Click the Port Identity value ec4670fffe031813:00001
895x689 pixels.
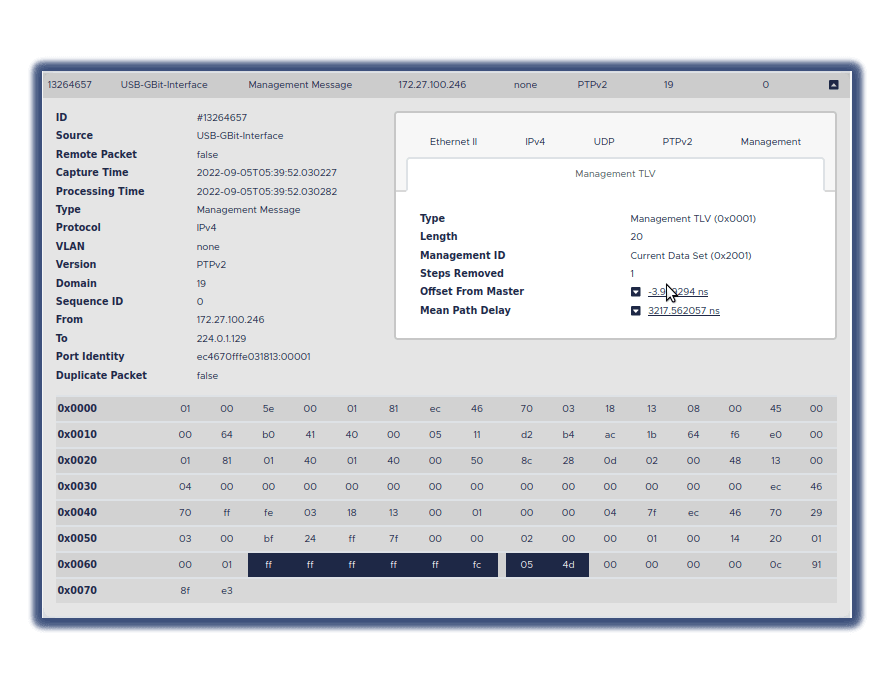tap(253, 357)
